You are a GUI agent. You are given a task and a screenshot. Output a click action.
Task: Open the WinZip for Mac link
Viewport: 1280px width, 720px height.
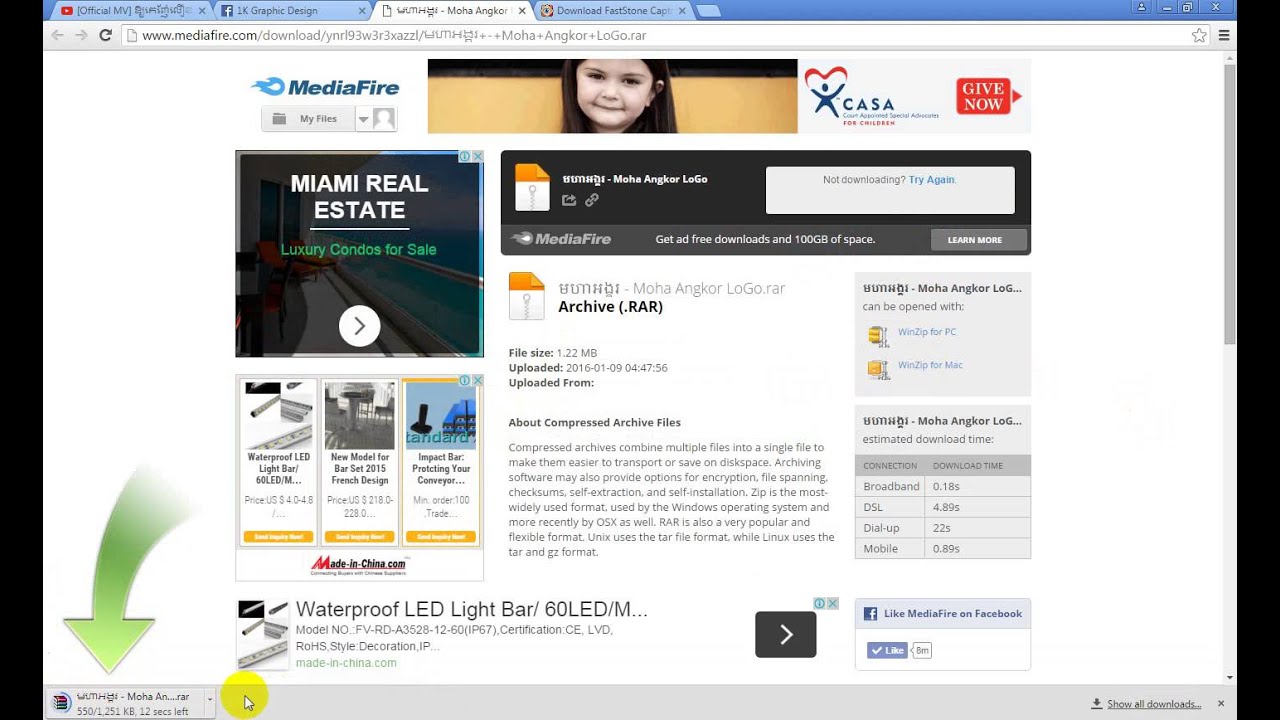930,365
